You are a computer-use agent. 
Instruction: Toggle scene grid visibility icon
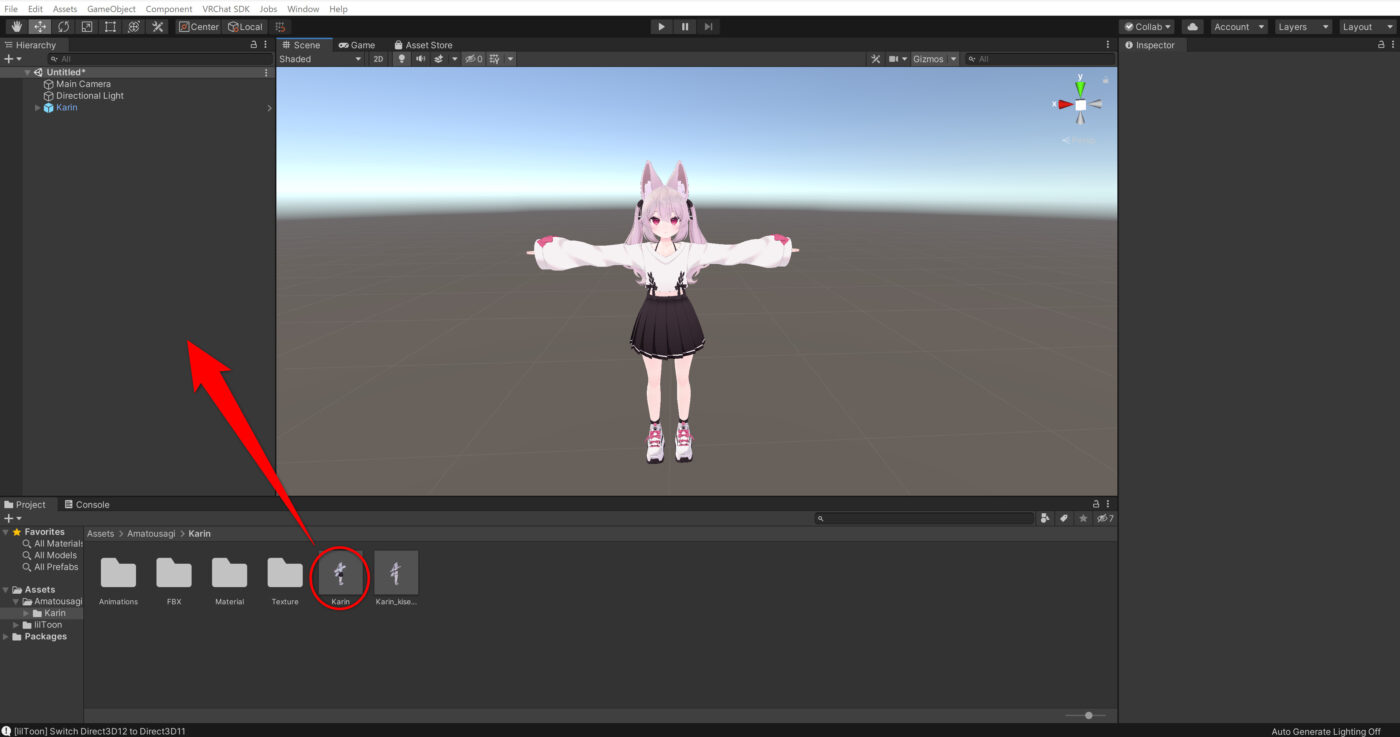[495, 59]
